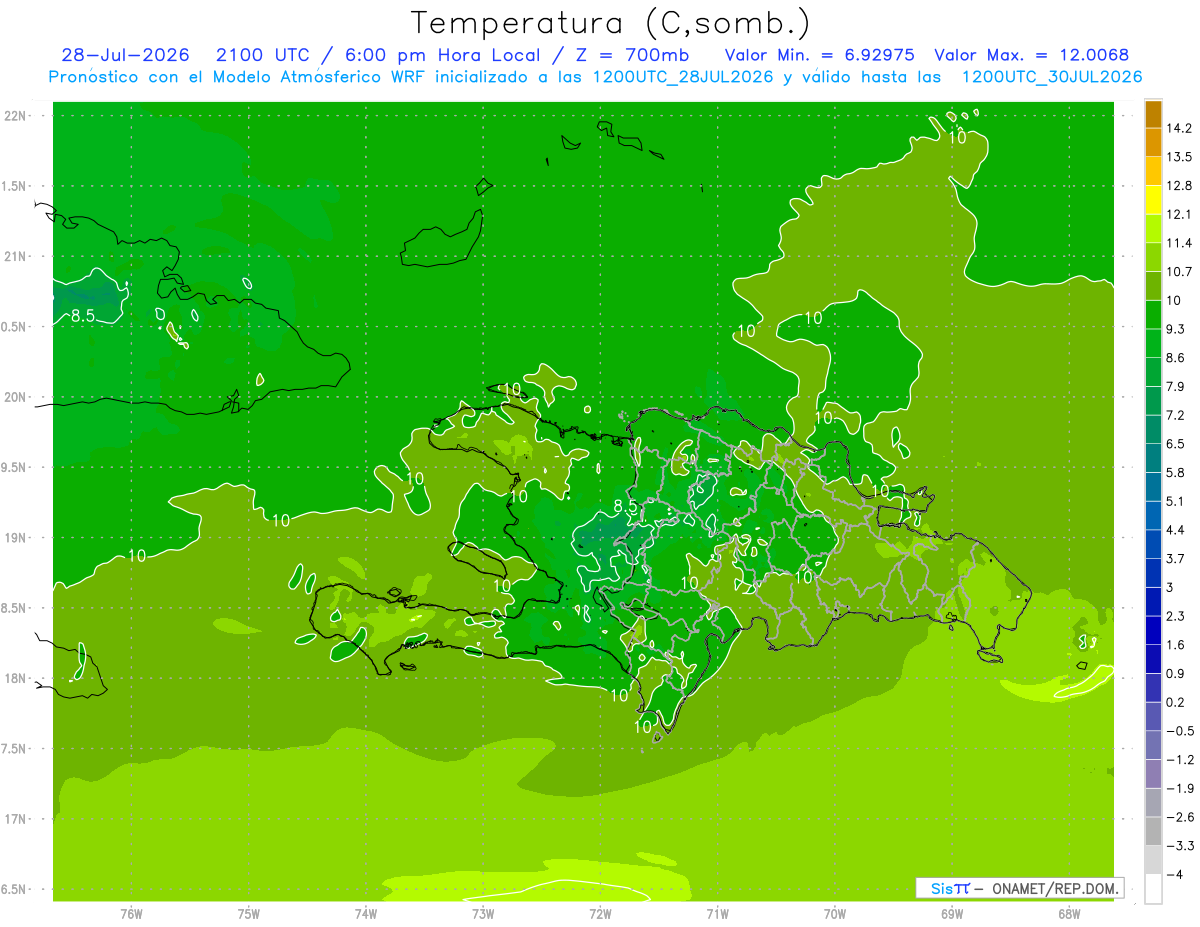This screenshot has height=927, width=1200.
Task: Click the '70W' longitude axis label
Action: [834, 913]
